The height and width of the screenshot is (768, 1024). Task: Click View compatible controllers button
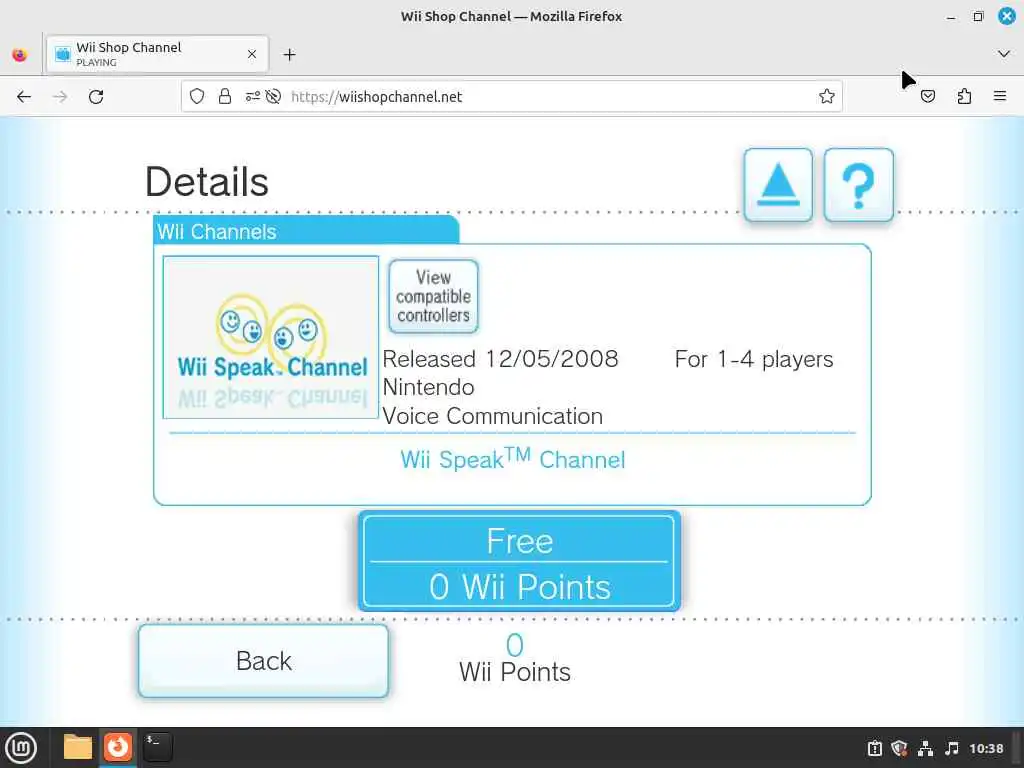(x=434, y=296)
